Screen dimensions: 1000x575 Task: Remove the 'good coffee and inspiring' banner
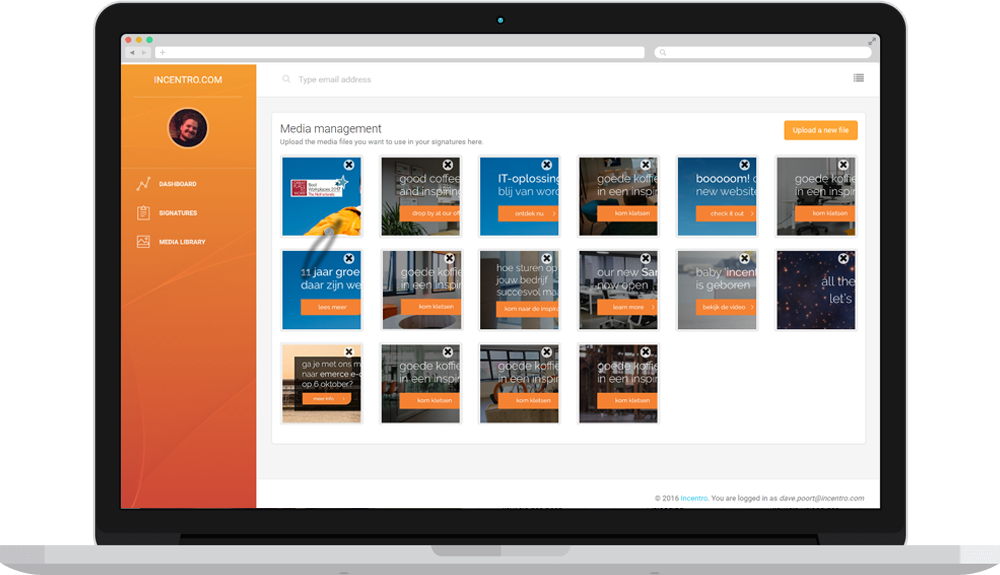pos(448,164)
